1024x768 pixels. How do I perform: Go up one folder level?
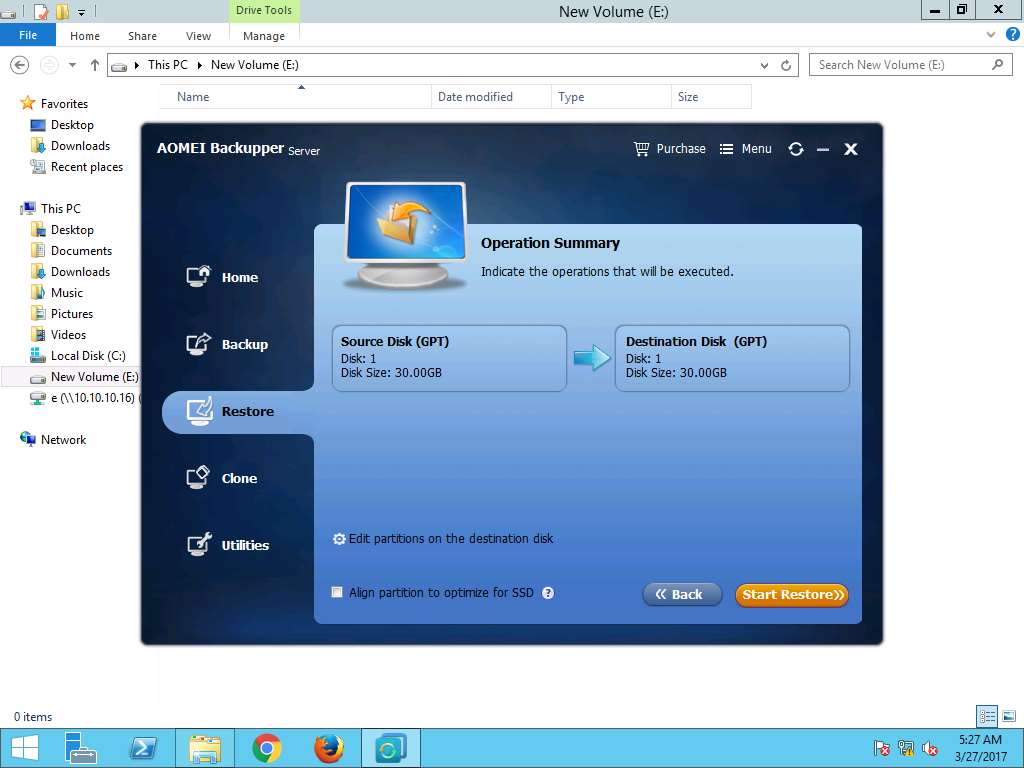pos(95,65)
